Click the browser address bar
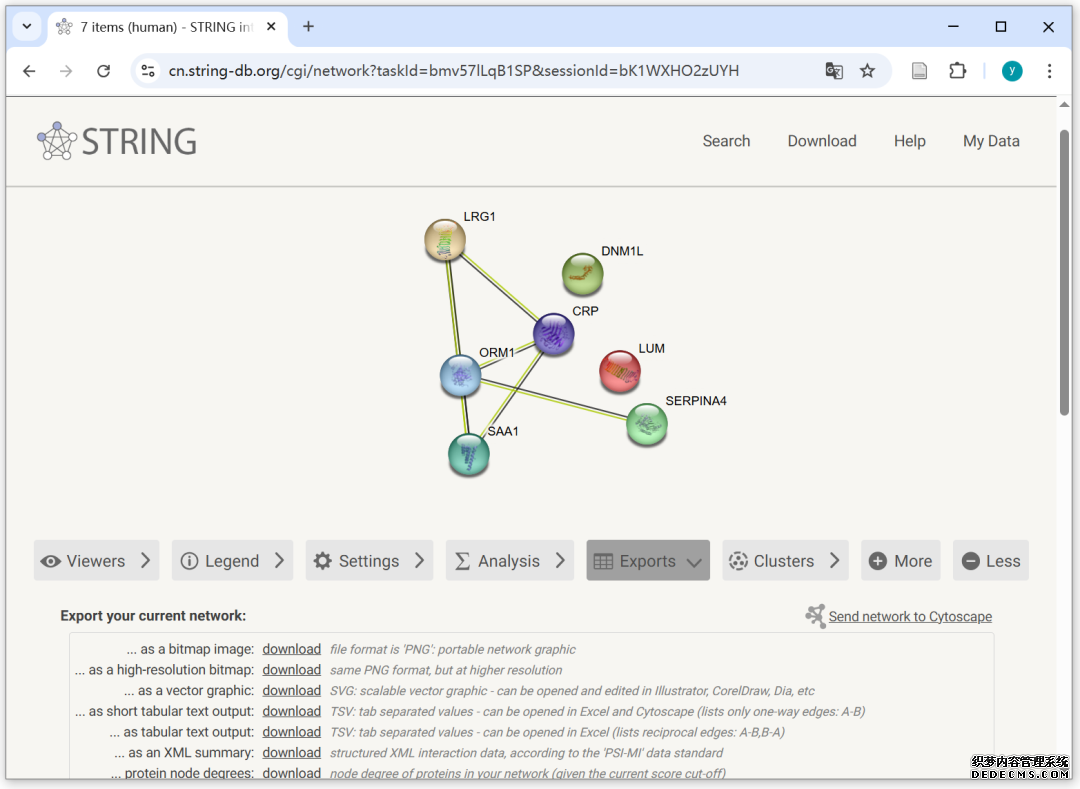 [x=480, y=71]
